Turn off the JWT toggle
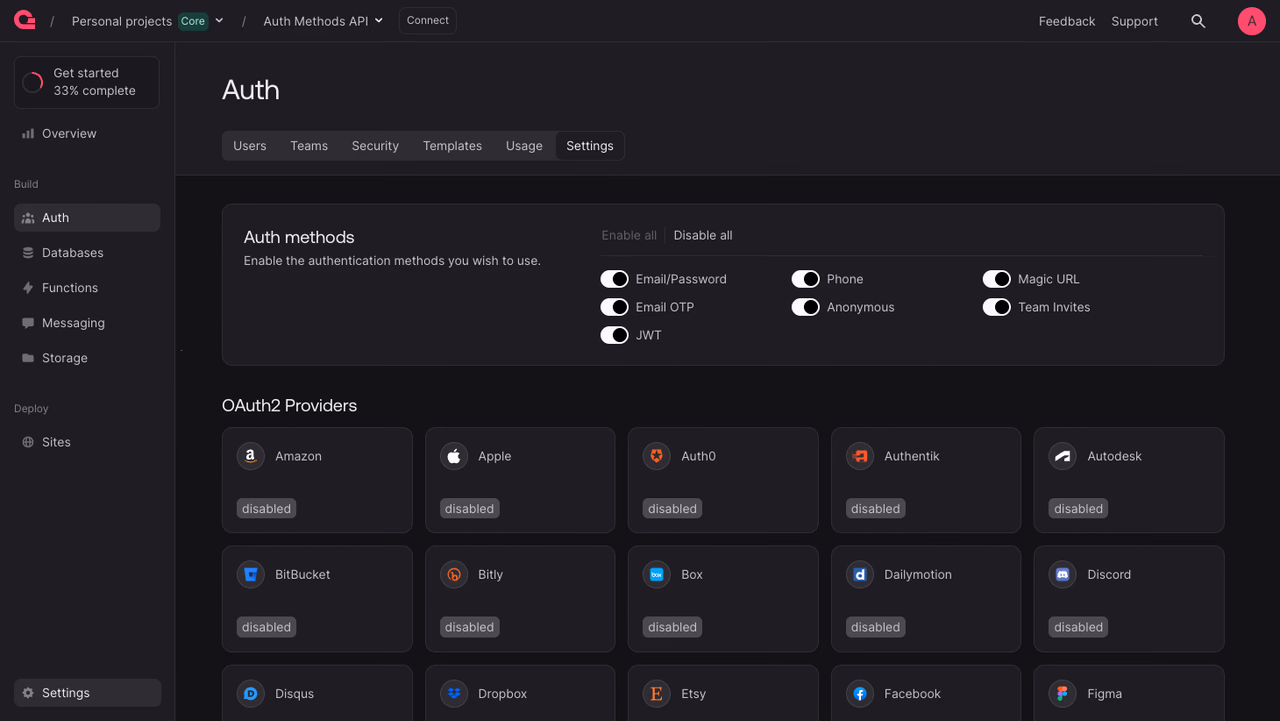Viewport: 1280px width, 721px height. 614,335
